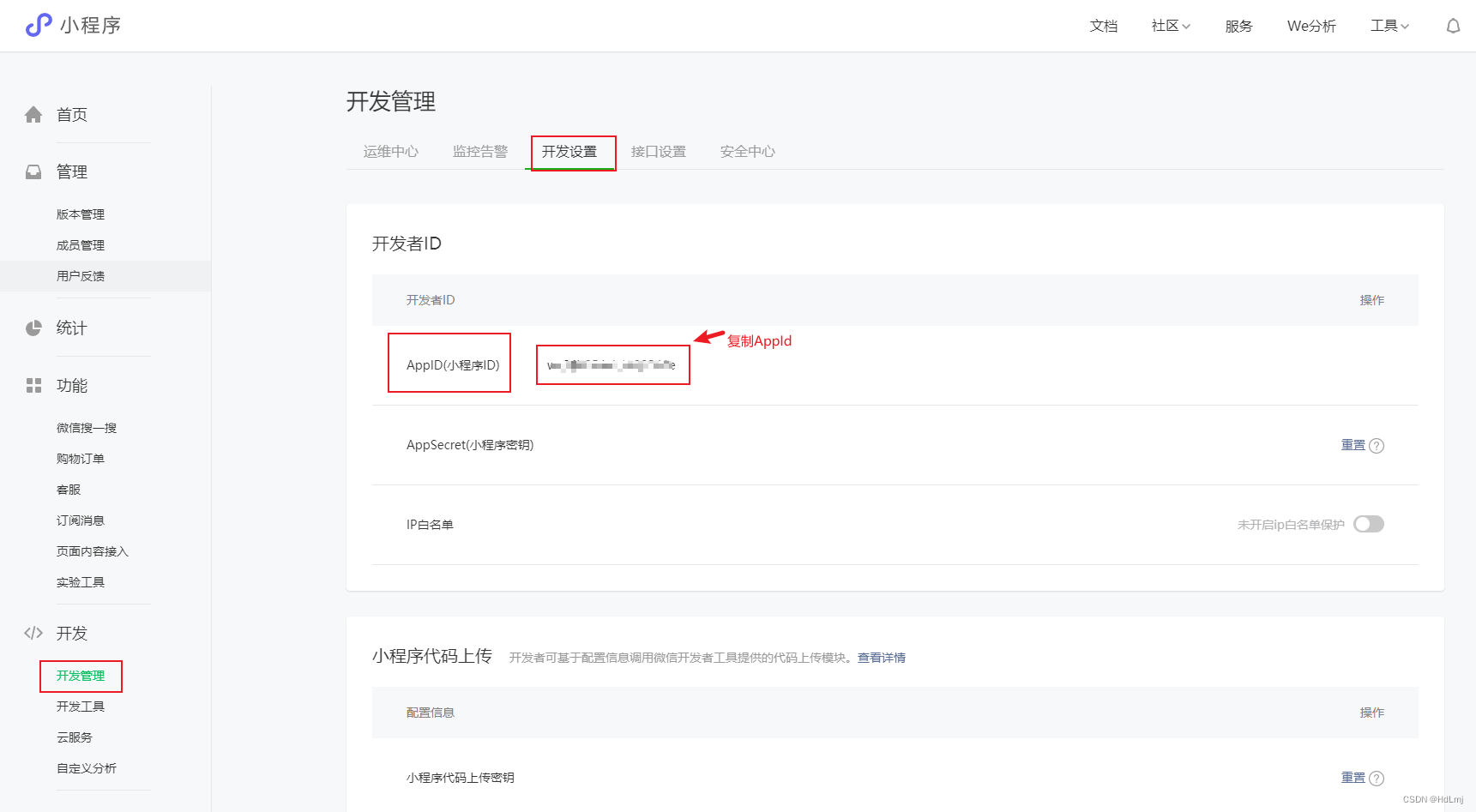Switch to the 接口设置 tab
Screen dimensions: 1476x812
[658, 151]
